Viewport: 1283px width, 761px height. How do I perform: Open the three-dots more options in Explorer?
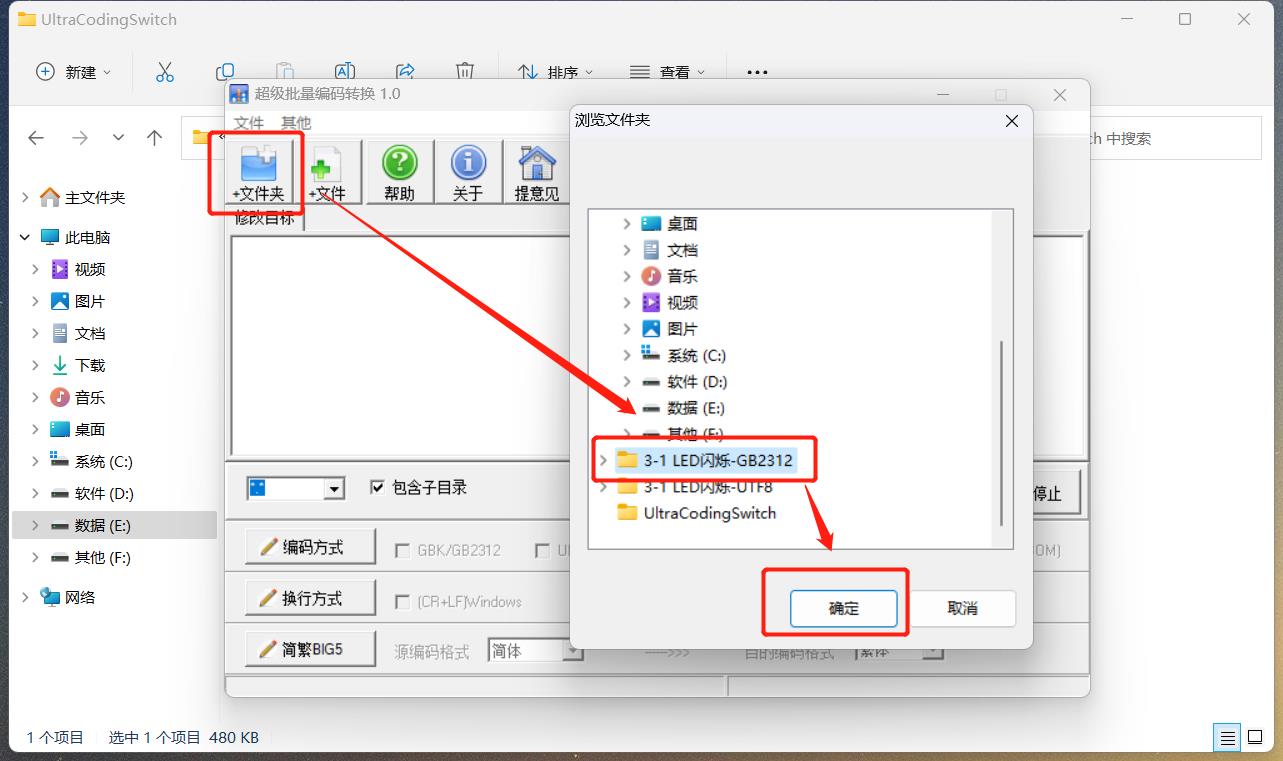[757, 72]
